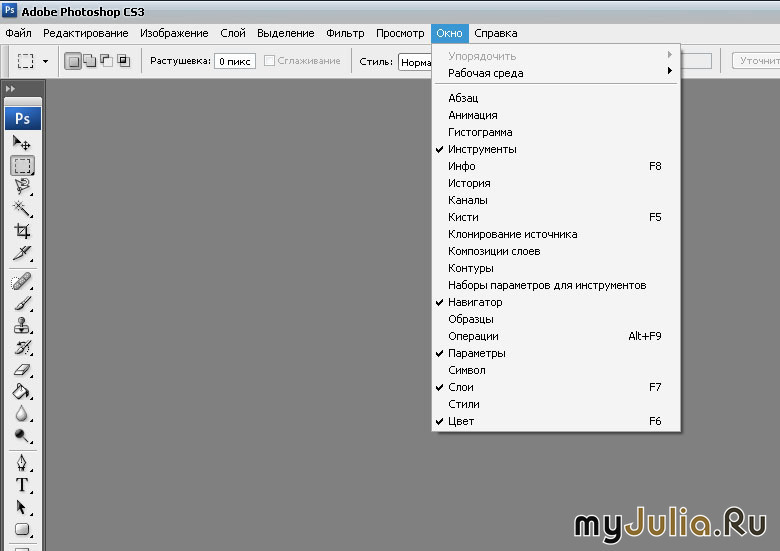The image size is (780, 551).
Task: Select the Move tool
Action: (22, 143)
